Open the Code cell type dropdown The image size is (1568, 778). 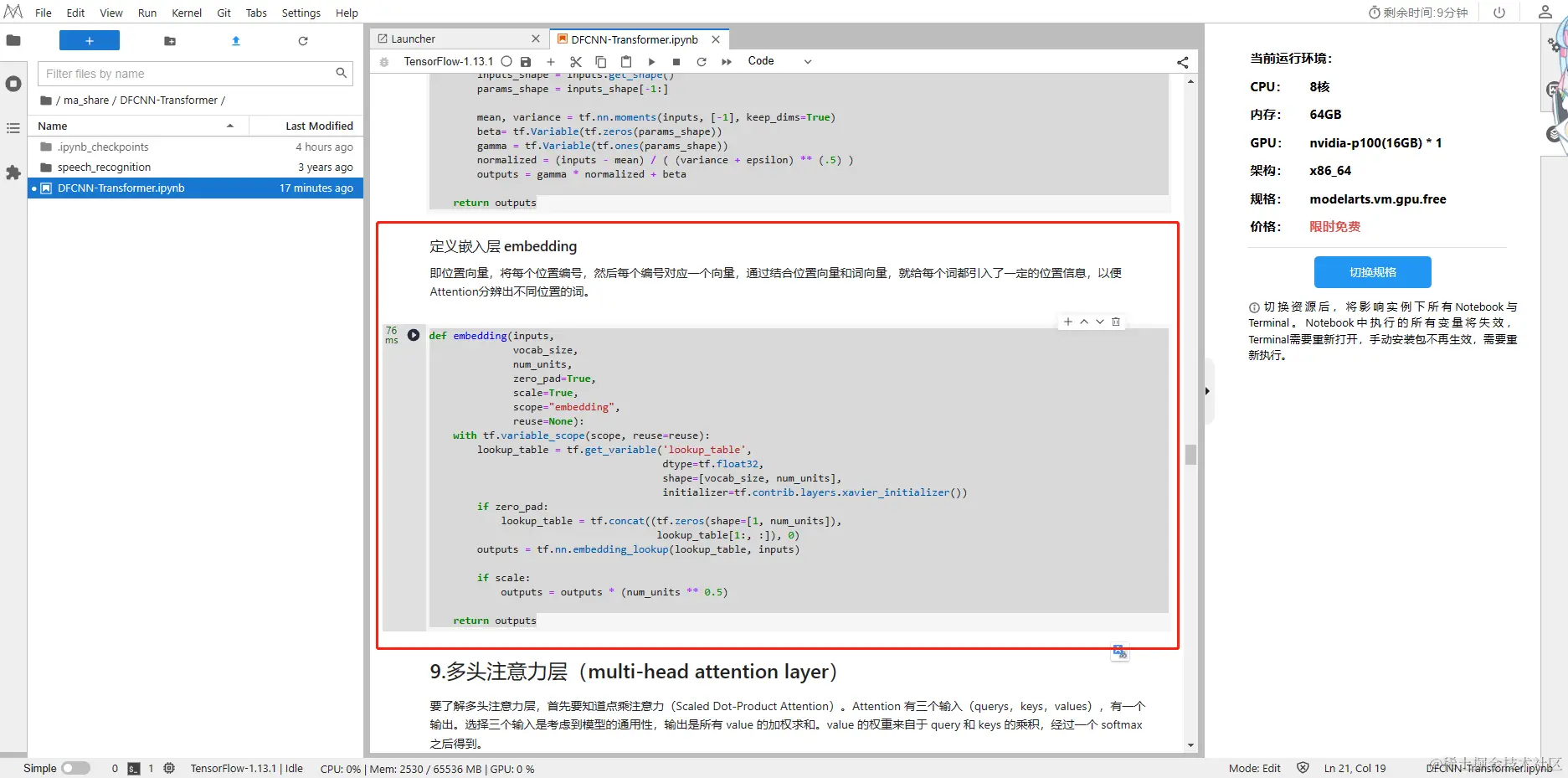coord(779,61)
